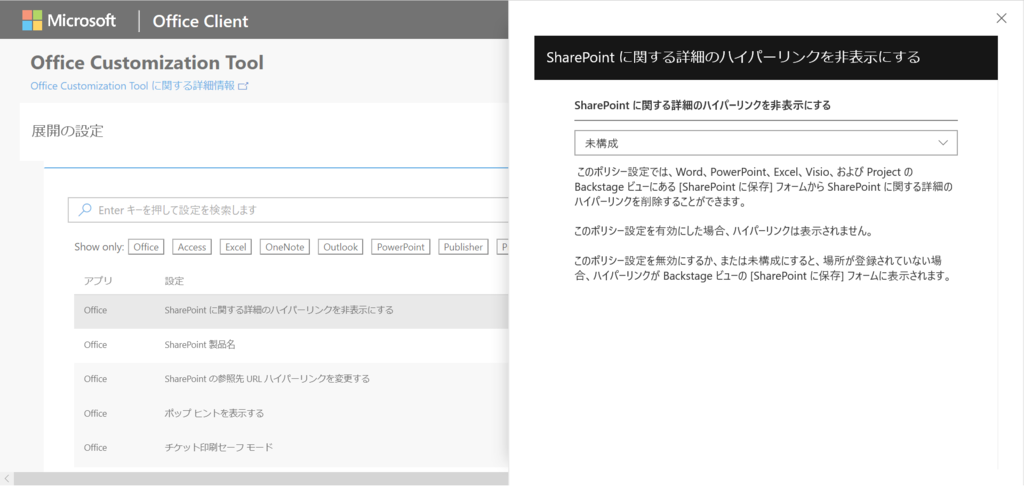Filter settings by Excel

click(x=236, y=247)
